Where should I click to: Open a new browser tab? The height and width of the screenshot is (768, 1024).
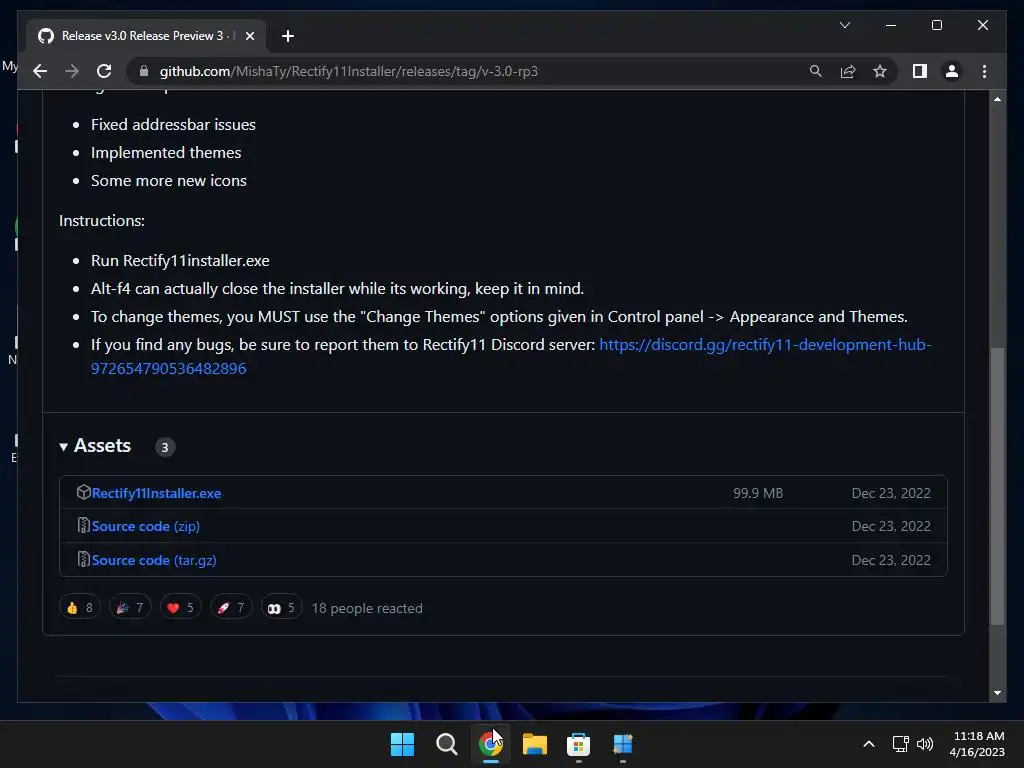(287, 36)
